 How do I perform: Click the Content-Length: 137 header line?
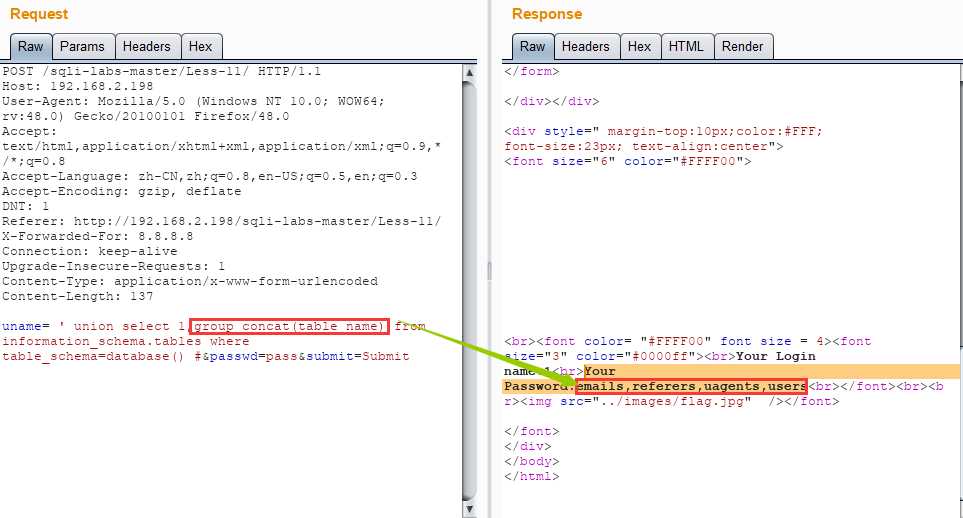click(x=77, y=296)
